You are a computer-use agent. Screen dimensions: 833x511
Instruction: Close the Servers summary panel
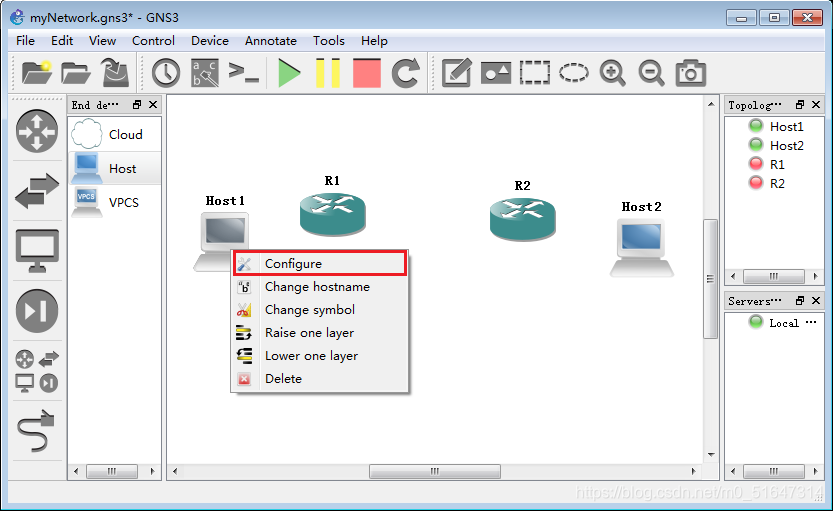pos(816,301)
